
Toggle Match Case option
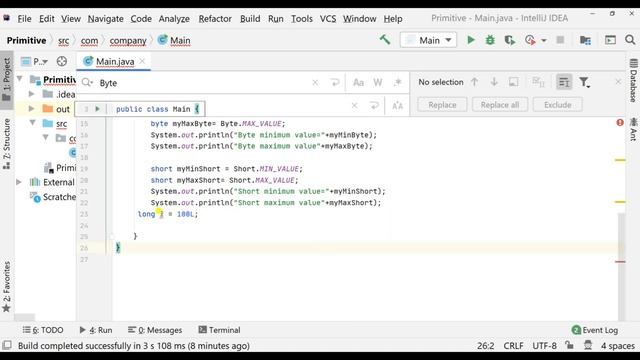358,83
